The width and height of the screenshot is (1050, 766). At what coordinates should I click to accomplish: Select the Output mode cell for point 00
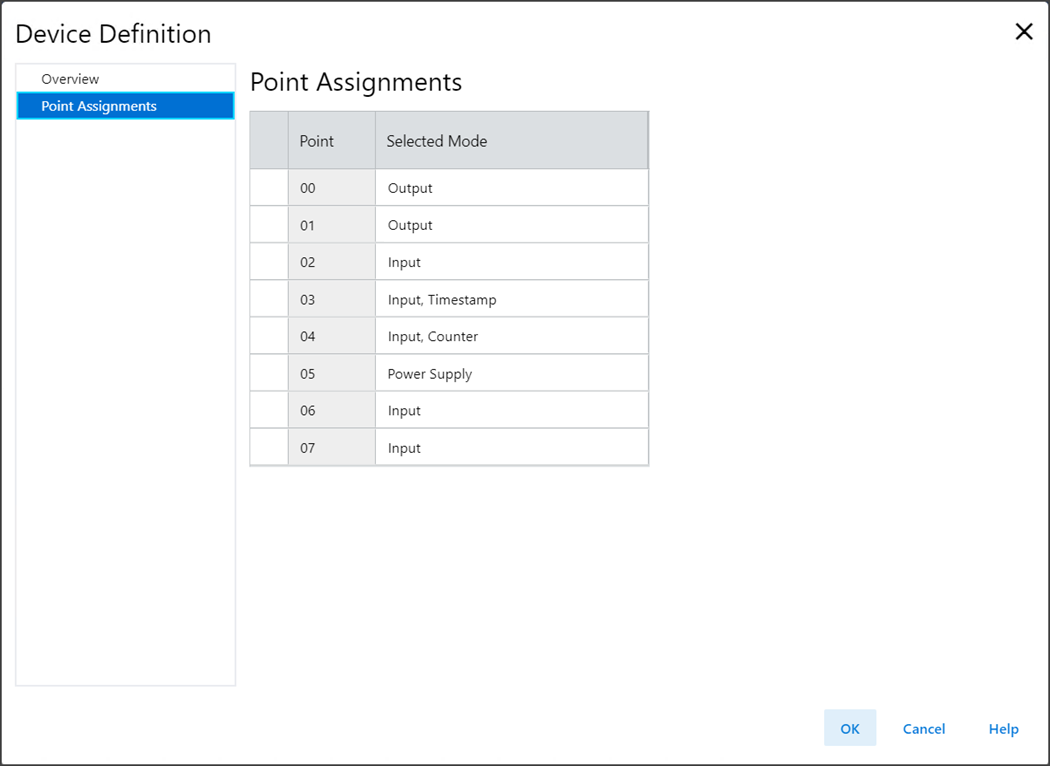(x=510, y=188)
